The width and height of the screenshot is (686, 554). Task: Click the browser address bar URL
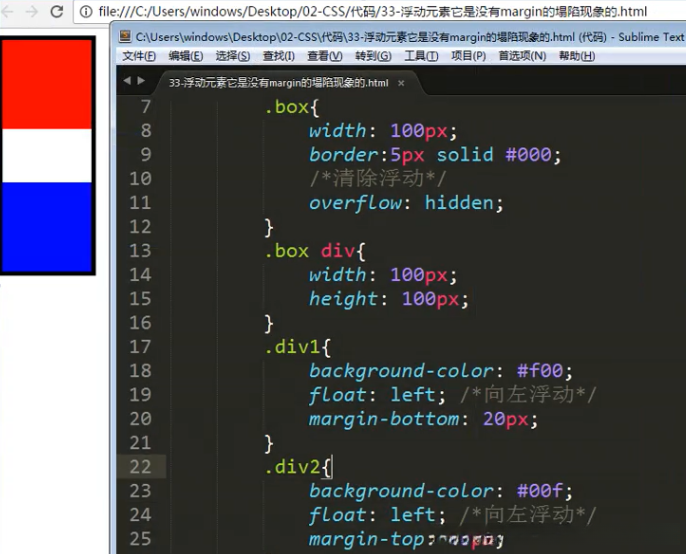click(x=372, y=11)
